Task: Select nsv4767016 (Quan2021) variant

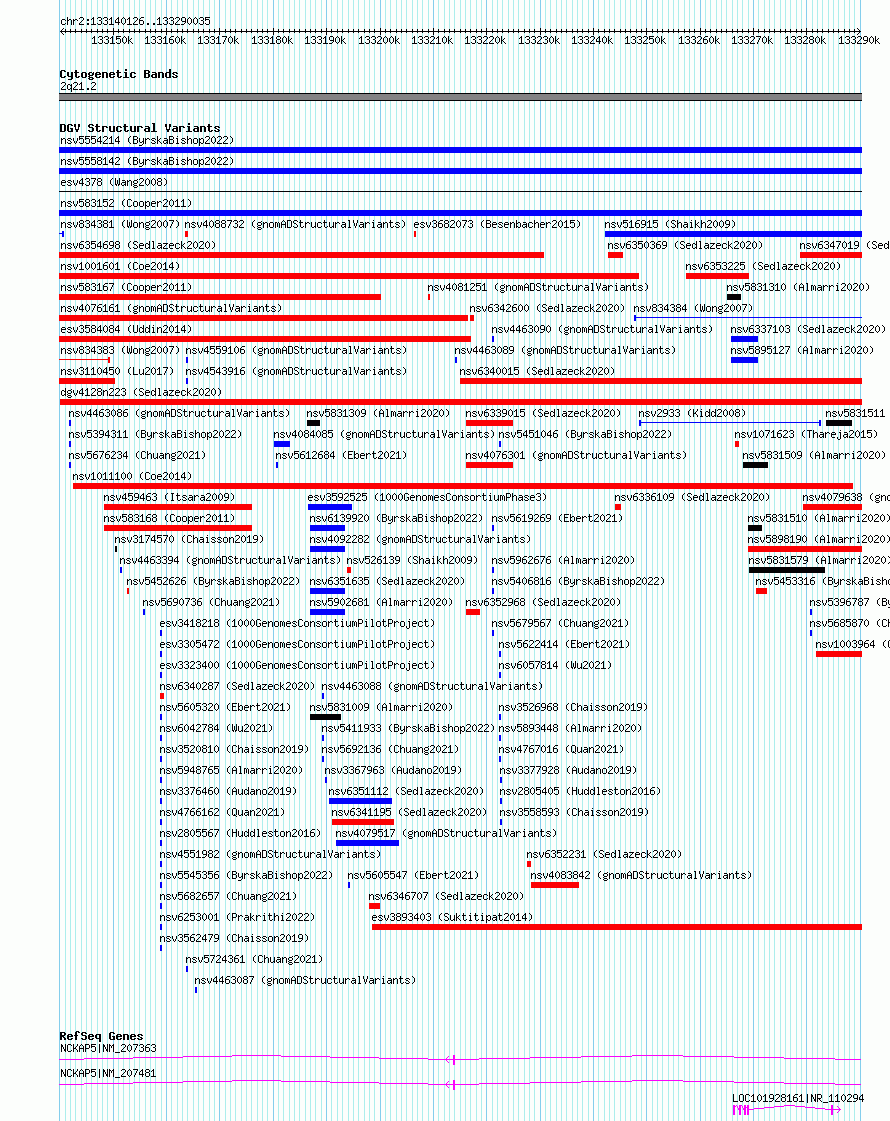Action: point(562,749)
